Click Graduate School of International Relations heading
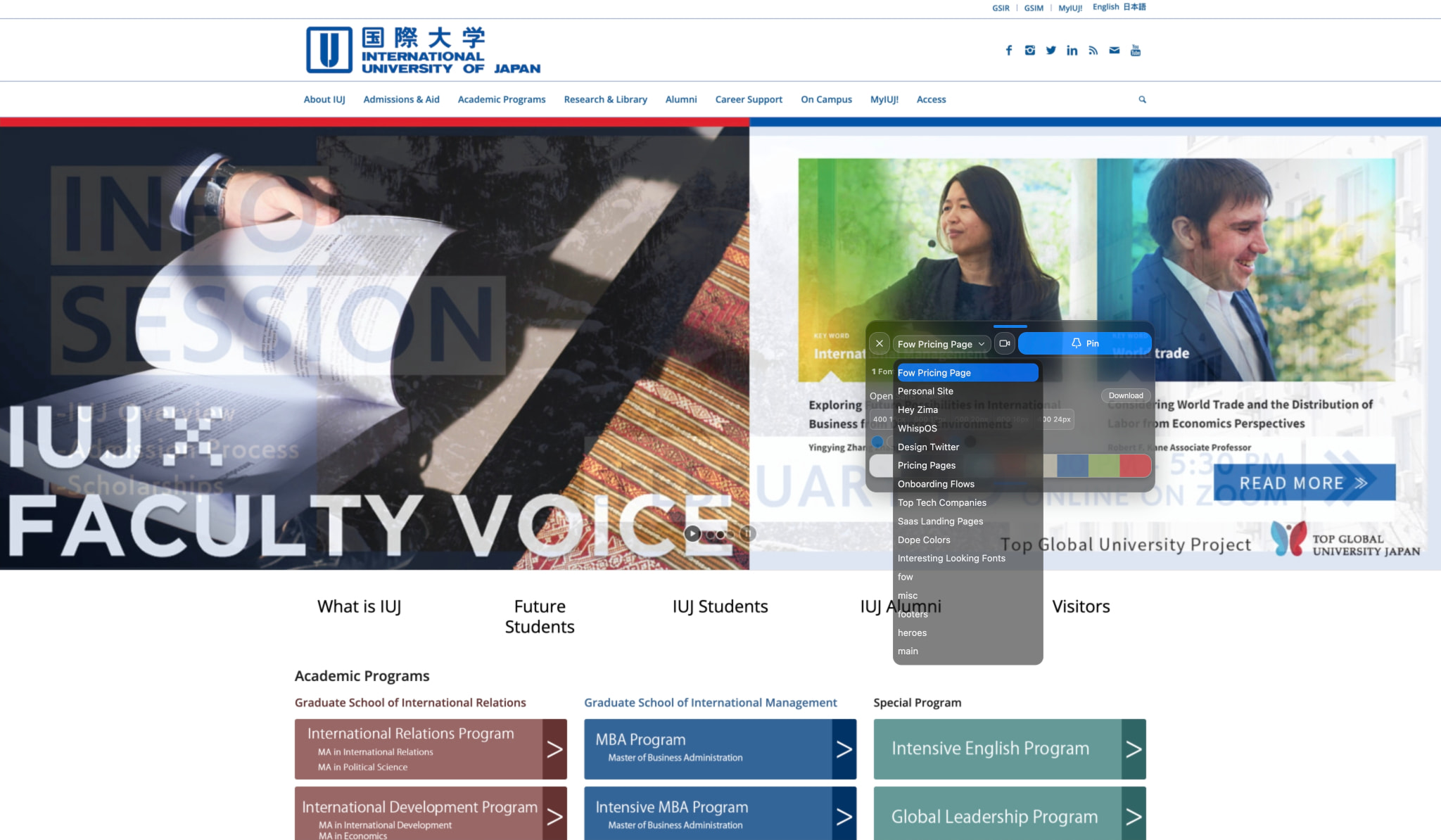The width and height of the screenshot is (1441, 840). 410,702
